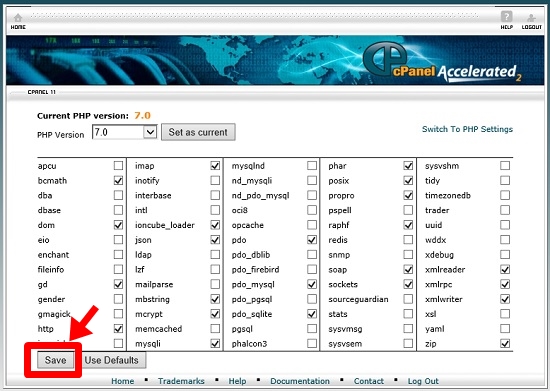Click the Logout user icon
Image resolution: width=550 pixels, height=391 pixels.
tap(531, 18)
